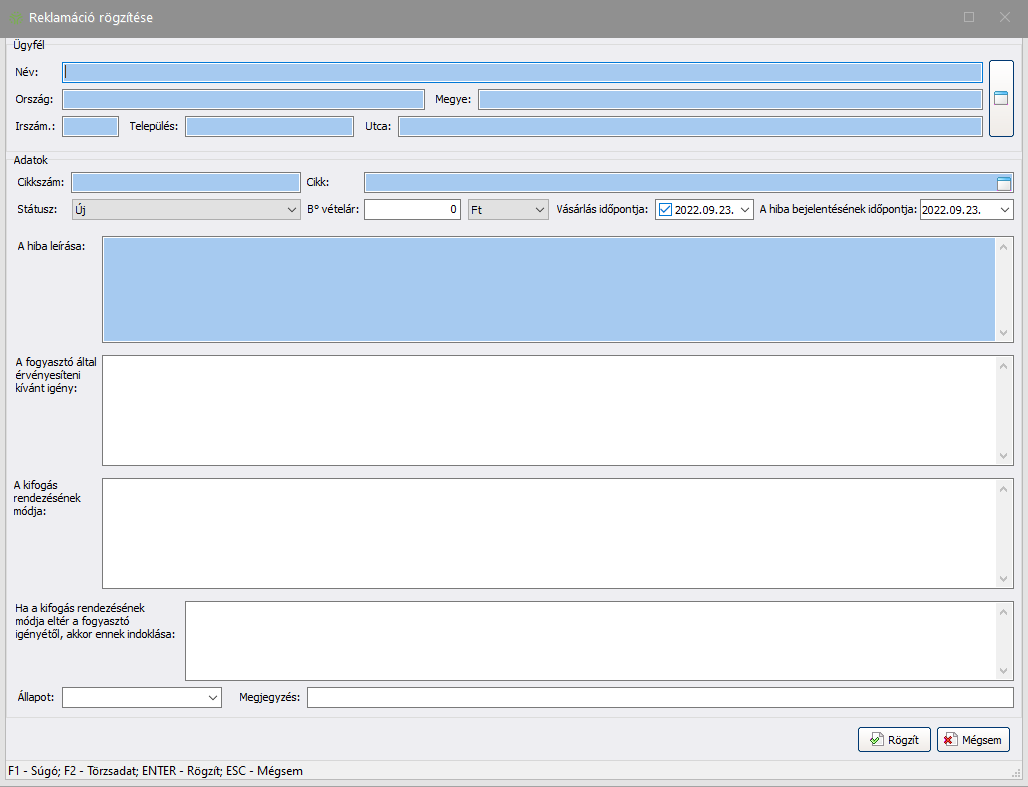This screenshot has width=1028, height=787.
Task: Expand the Ft currency dropdown
Action: click(x=540, y=209)
